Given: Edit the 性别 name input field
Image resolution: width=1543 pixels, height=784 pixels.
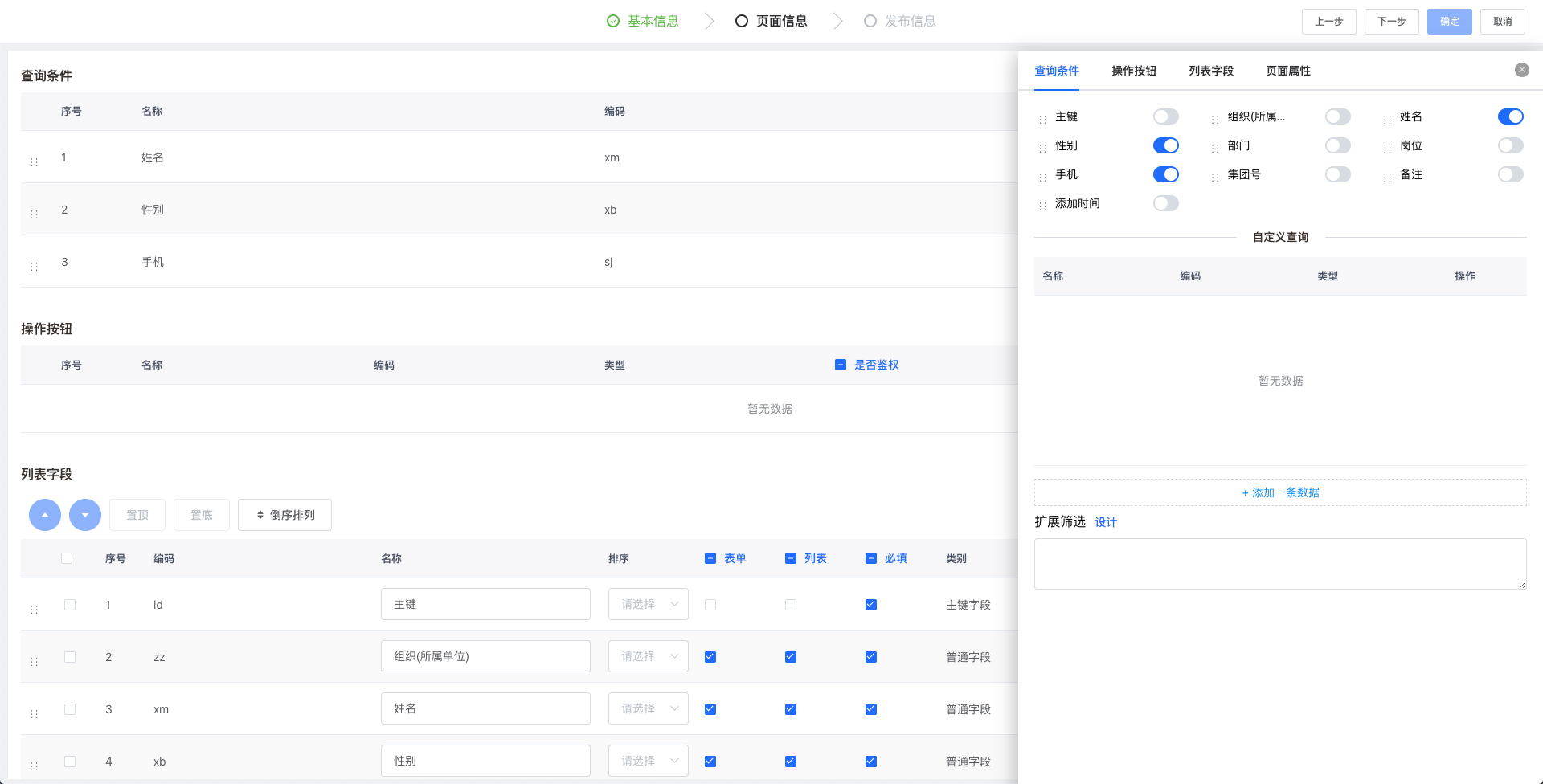Looking at the screenshot, I should click(x=485, y=761).
